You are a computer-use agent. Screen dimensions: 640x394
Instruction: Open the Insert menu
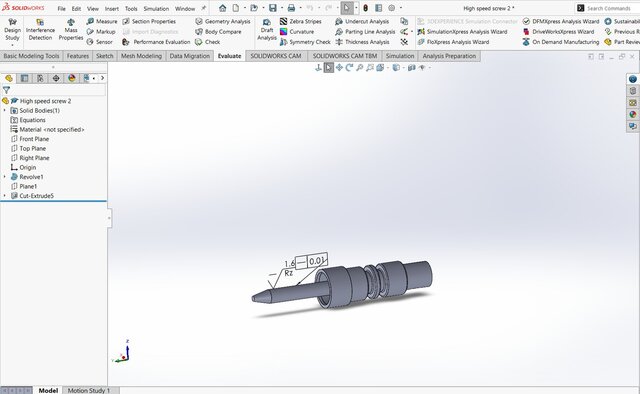click(x=111, y=8)
